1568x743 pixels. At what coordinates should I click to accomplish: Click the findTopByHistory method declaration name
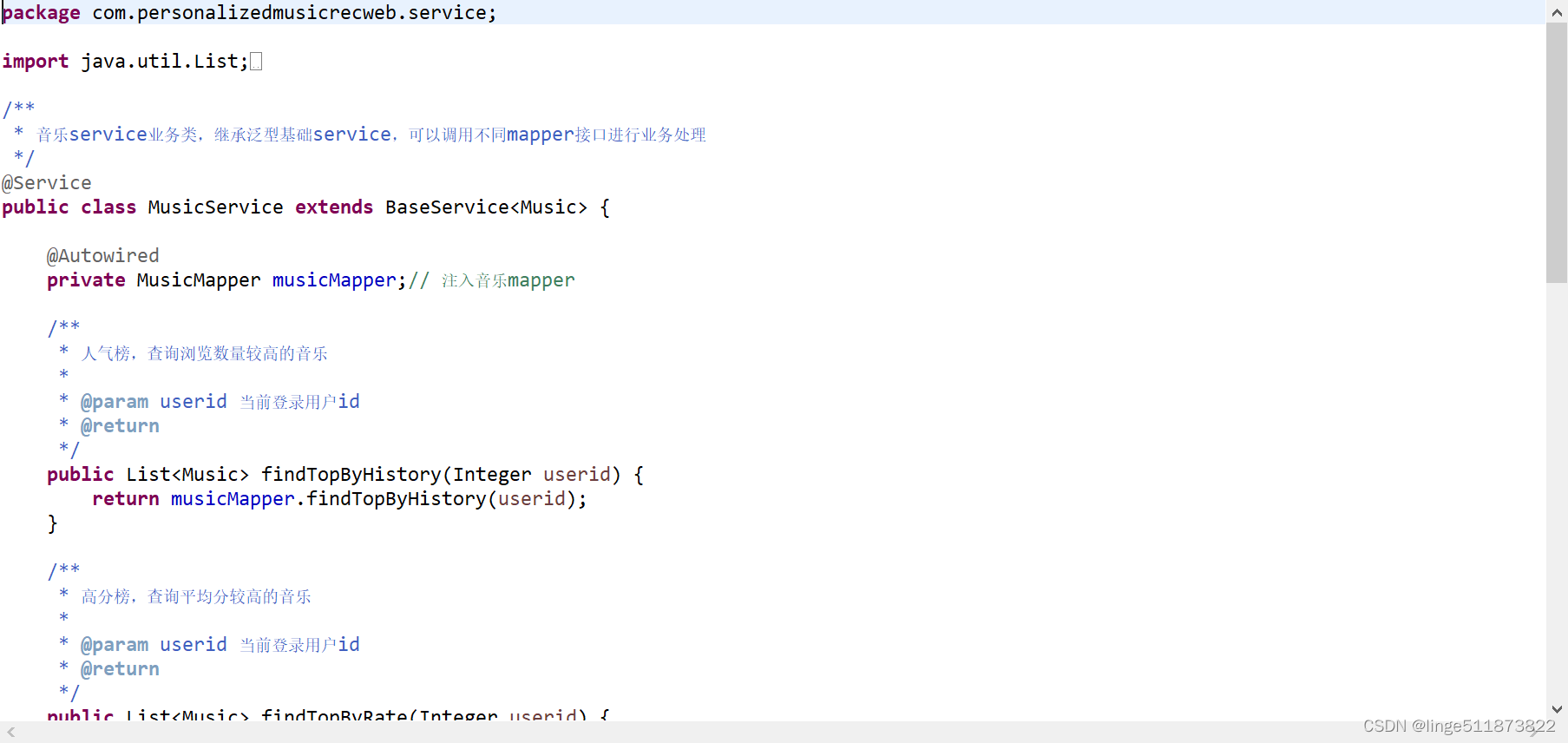351,475
